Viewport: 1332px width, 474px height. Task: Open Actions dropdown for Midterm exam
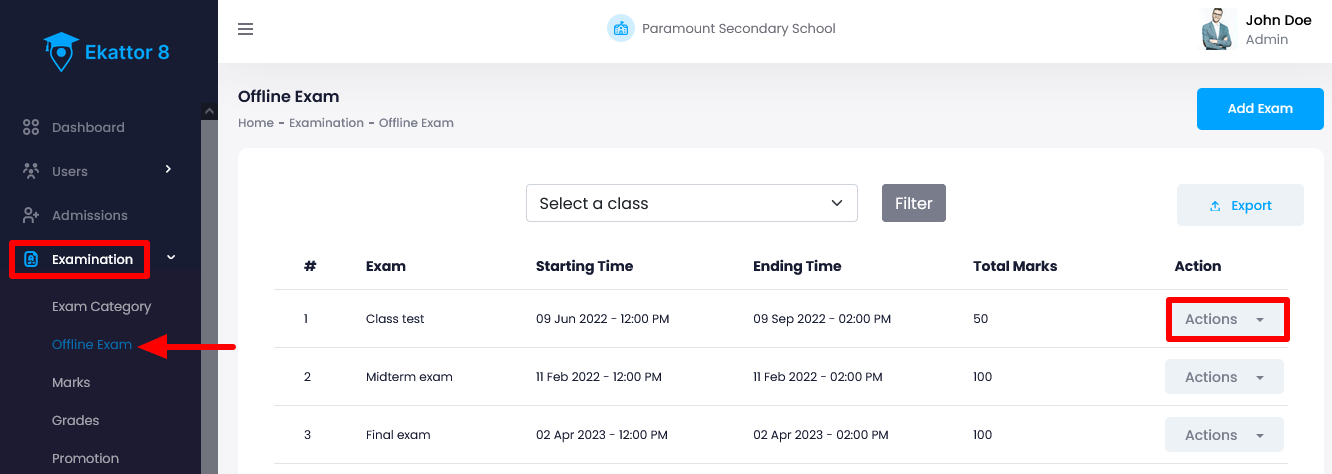tap(1224, 377)
